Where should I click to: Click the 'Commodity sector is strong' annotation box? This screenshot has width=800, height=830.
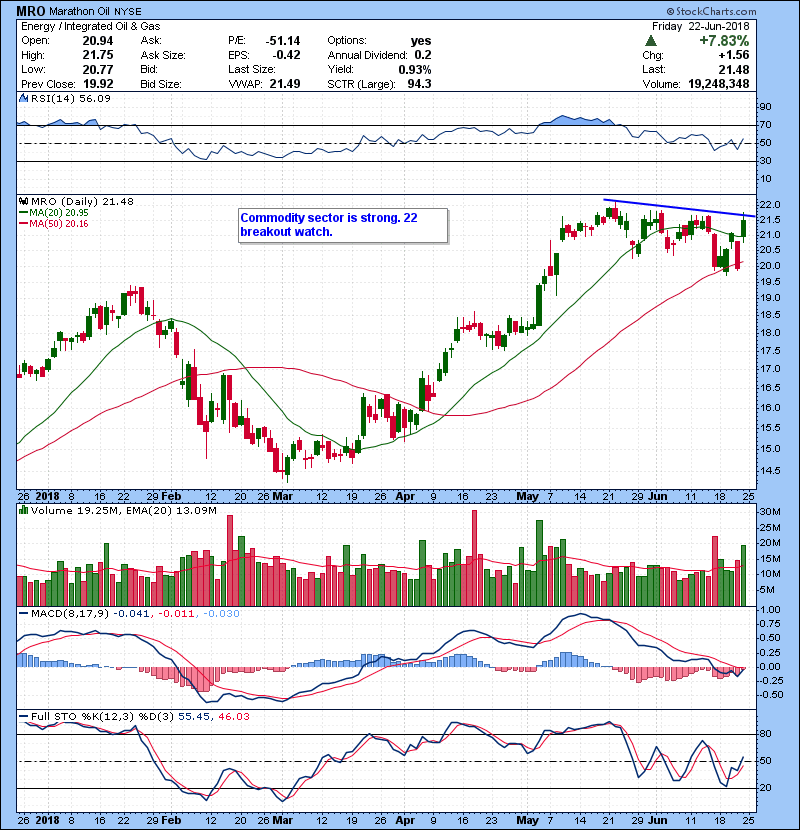click(x=343, y=225)
